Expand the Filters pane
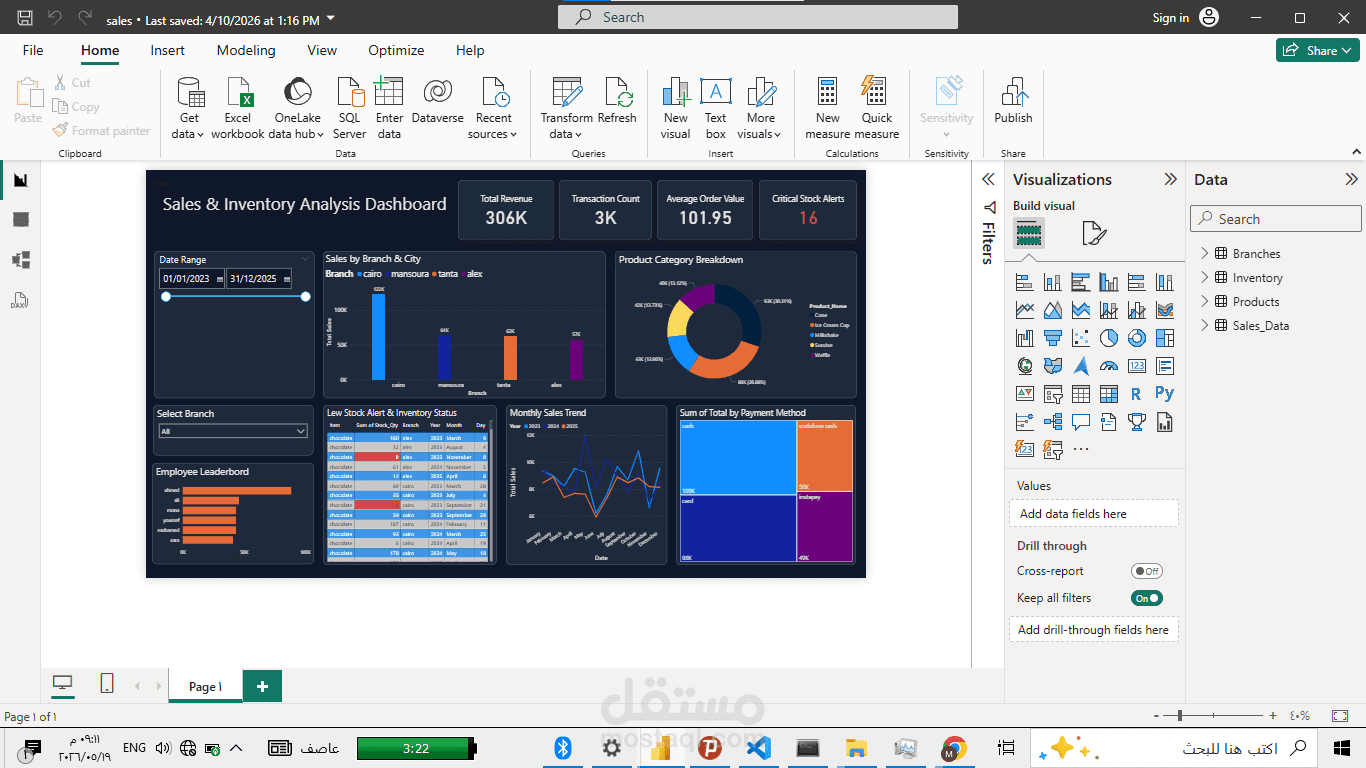The width and height of the screenshot is (1366, 768). click(x=988, y=180)
